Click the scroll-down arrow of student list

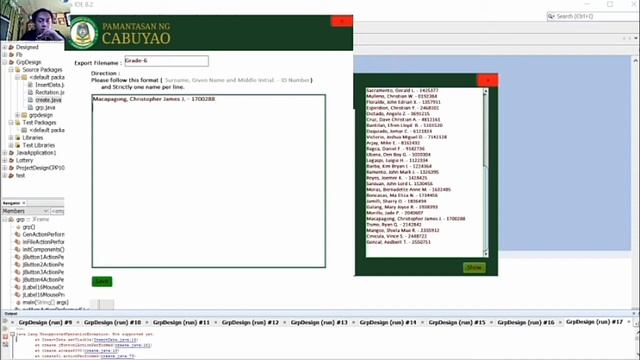click(x=485, y=254)
